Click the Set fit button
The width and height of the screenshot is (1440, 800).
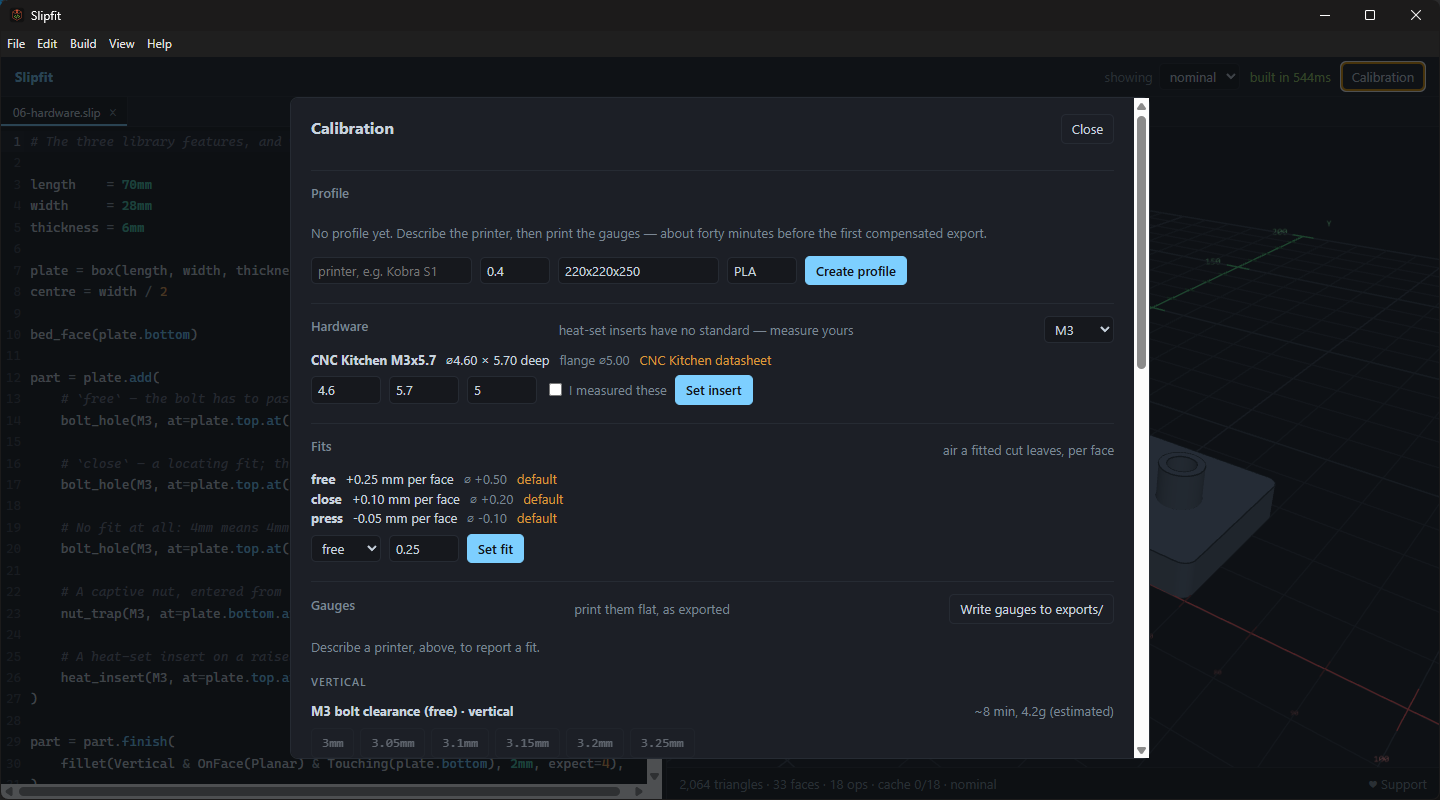495,549
